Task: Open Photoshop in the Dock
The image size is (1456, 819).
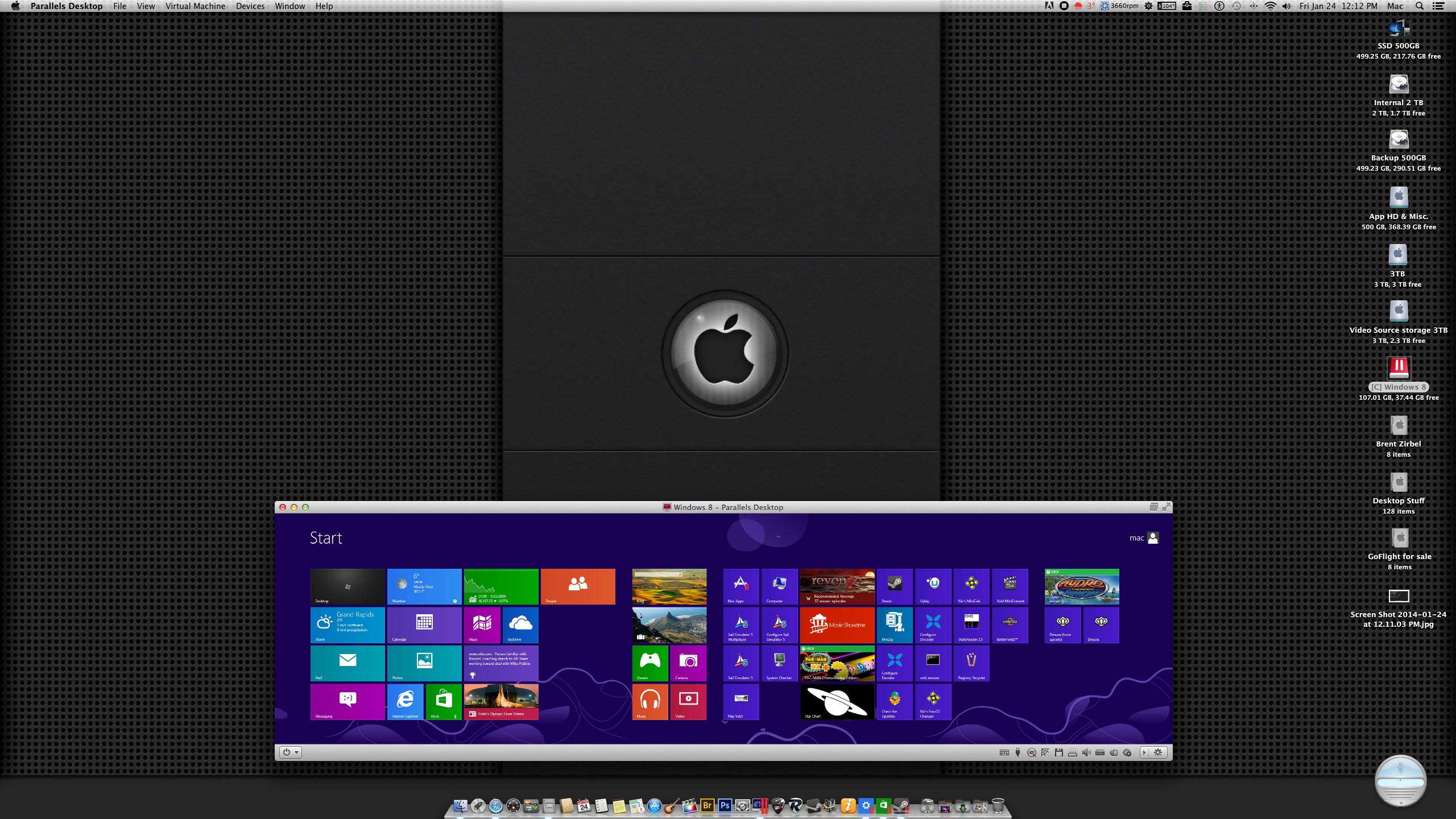Action: [x=725, y=805]
